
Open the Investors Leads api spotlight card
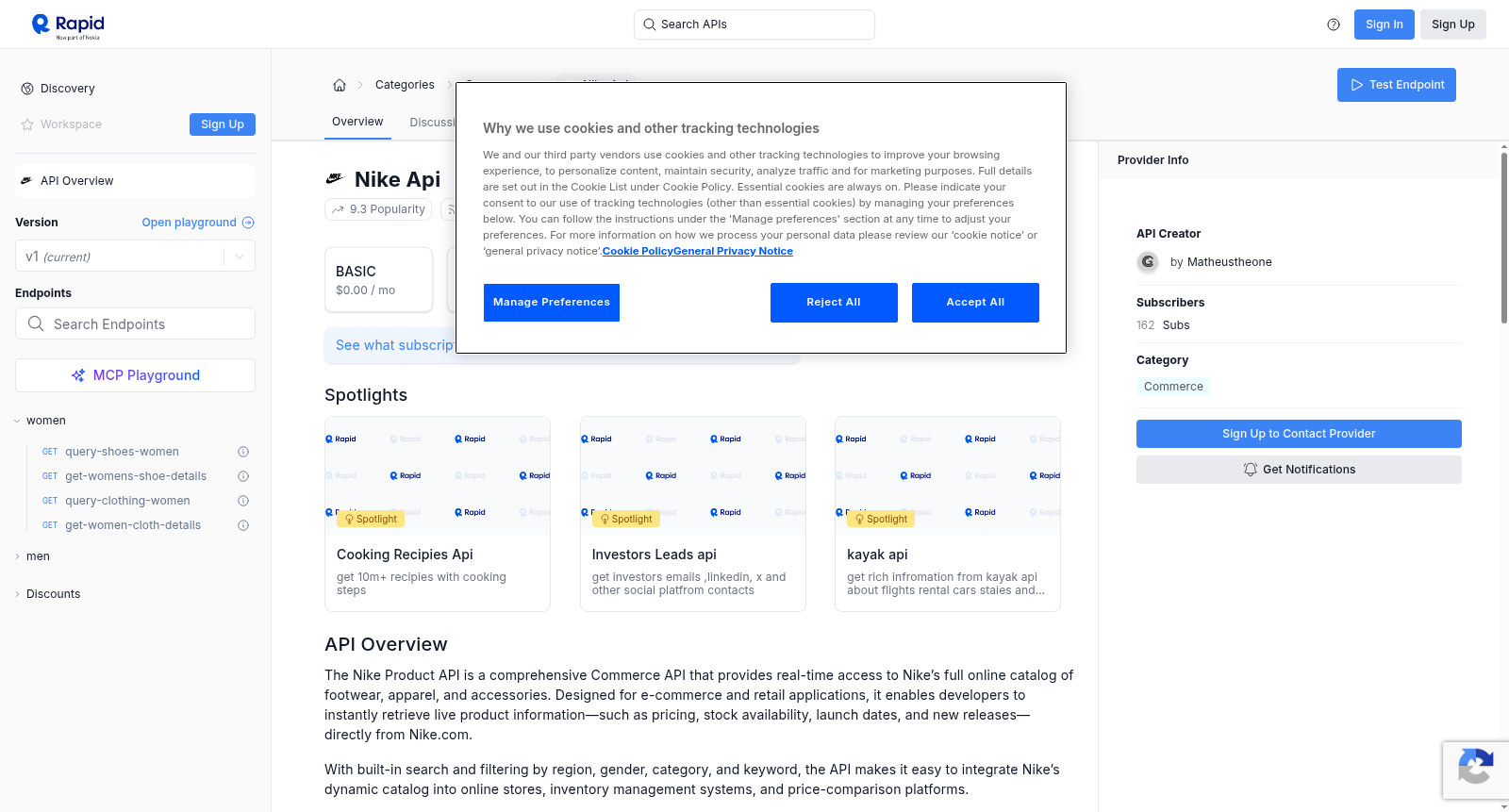click(x=693, y=514)
